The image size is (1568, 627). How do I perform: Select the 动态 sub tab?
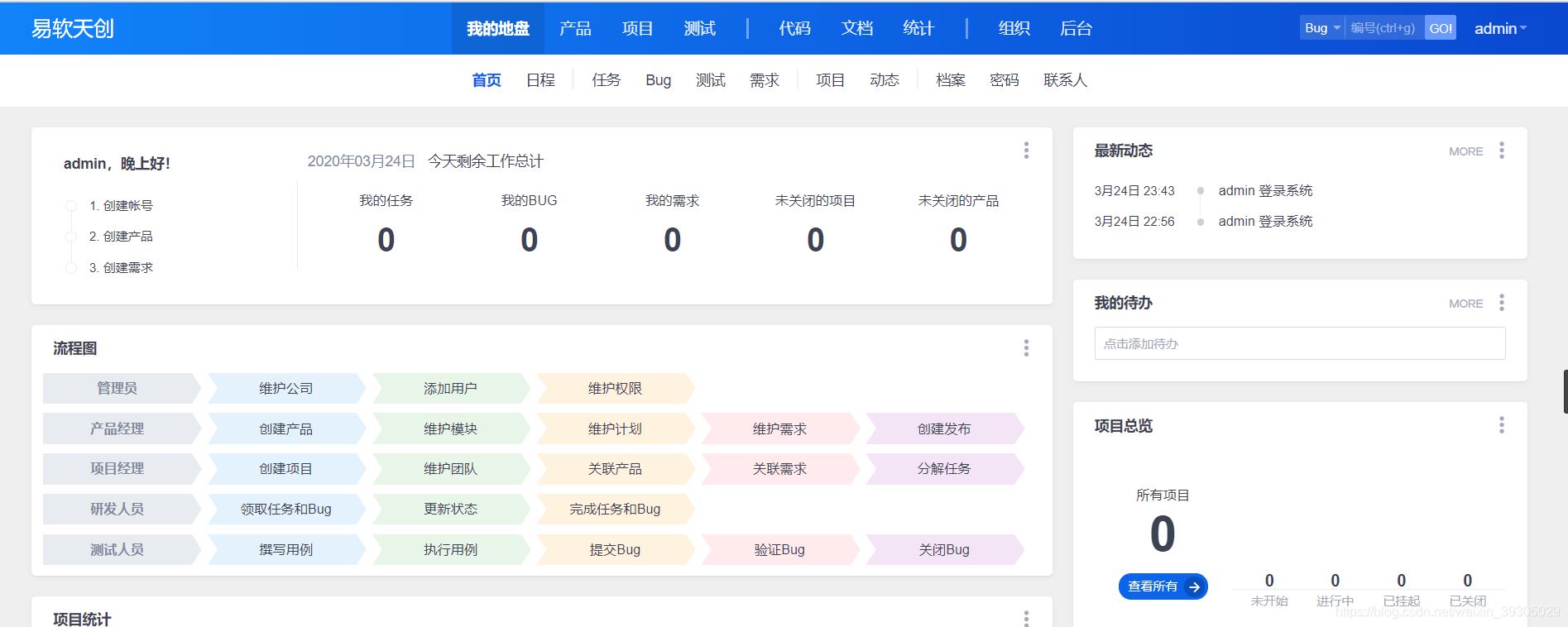click(x=885, y=80)
